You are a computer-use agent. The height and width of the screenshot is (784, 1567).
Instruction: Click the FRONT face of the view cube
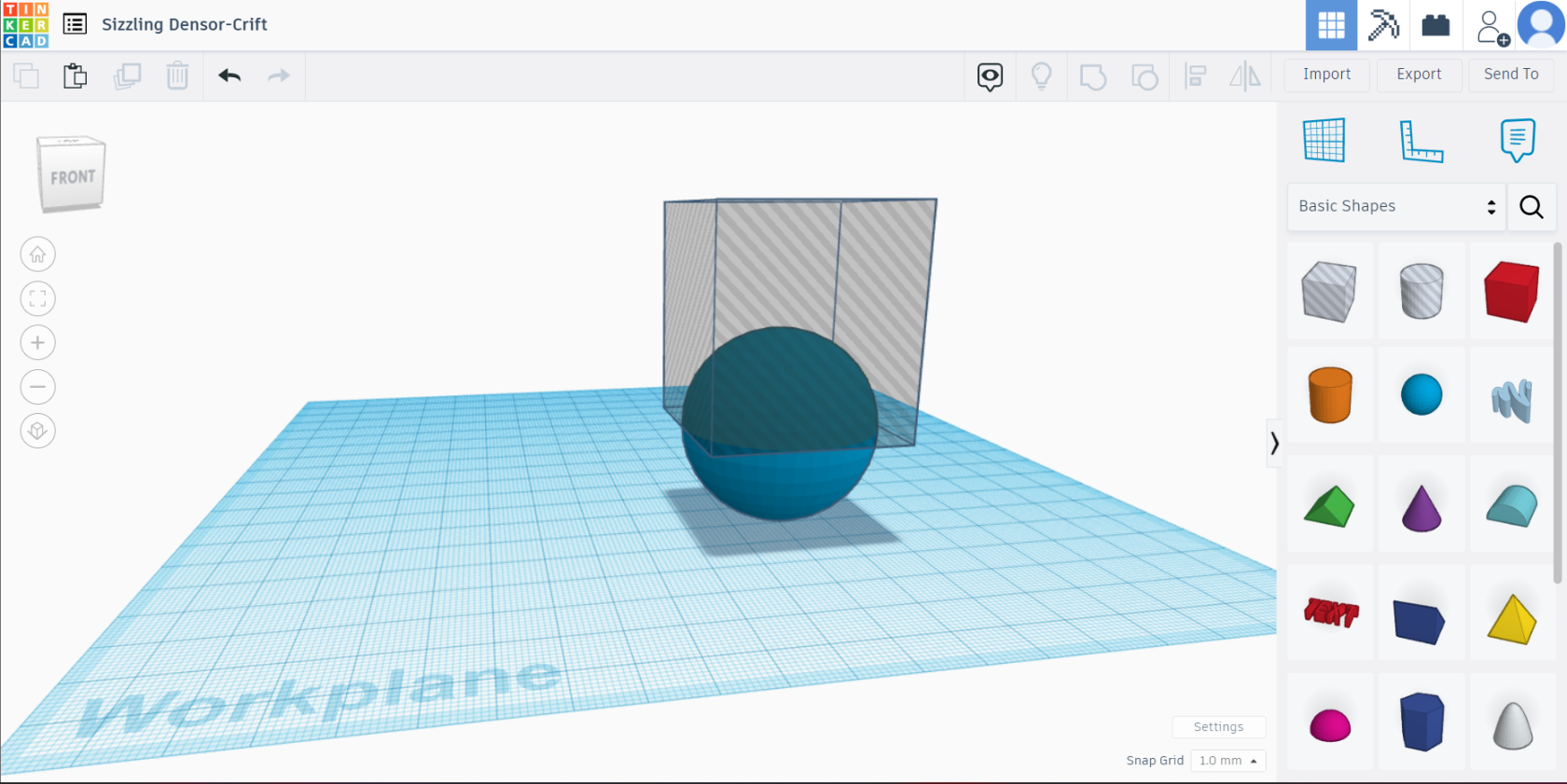(73, 177)
